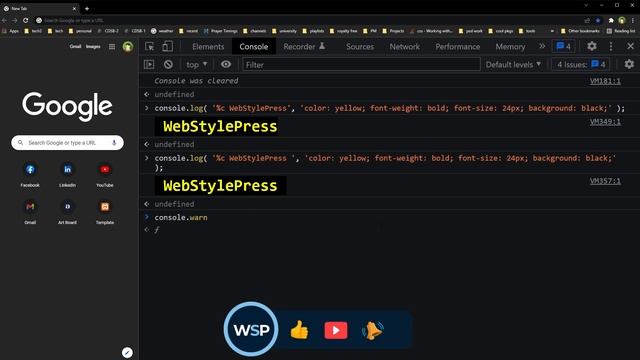Focus the console Filter field
Viewport: 640px width, 360px height.
point(361,64)
